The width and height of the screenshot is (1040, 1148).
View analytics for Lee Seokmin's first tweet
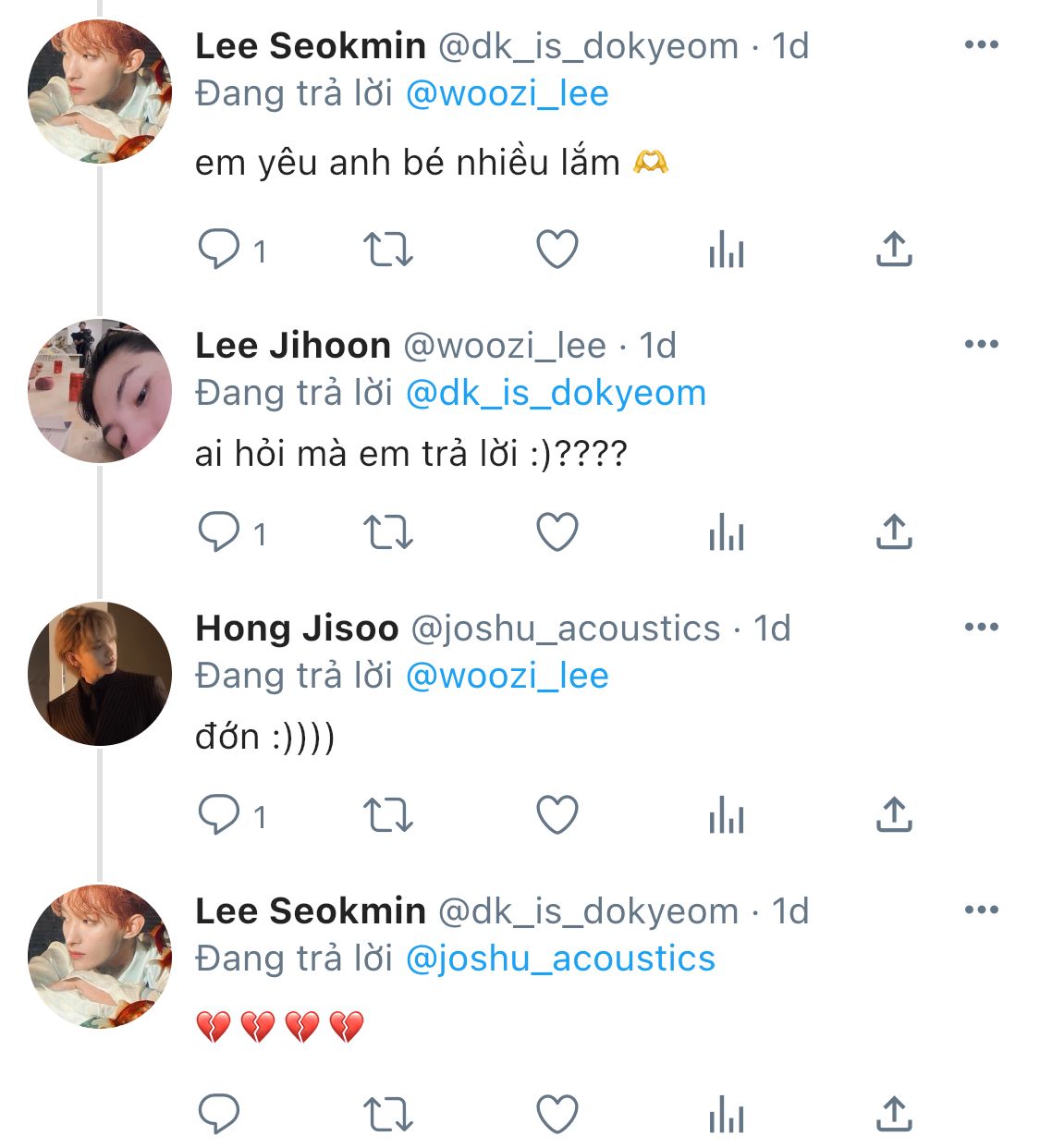coord(727,250)
